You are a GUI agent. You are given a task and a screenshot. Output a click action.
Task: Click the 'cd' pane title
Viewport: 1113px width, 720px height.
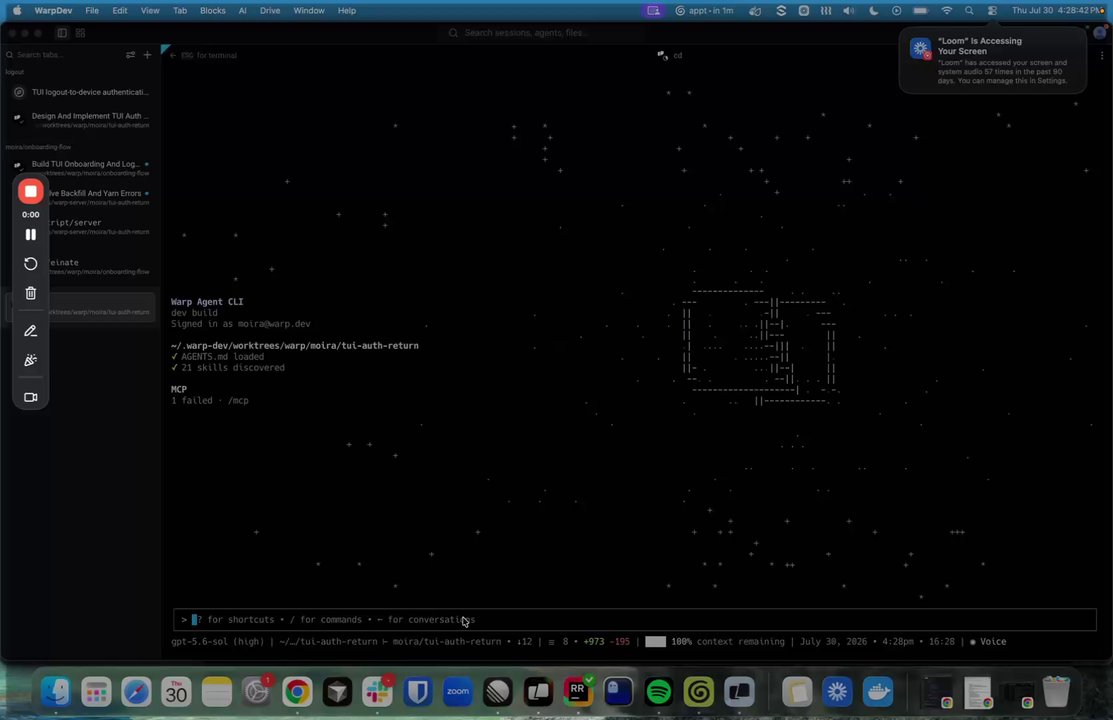677,55
